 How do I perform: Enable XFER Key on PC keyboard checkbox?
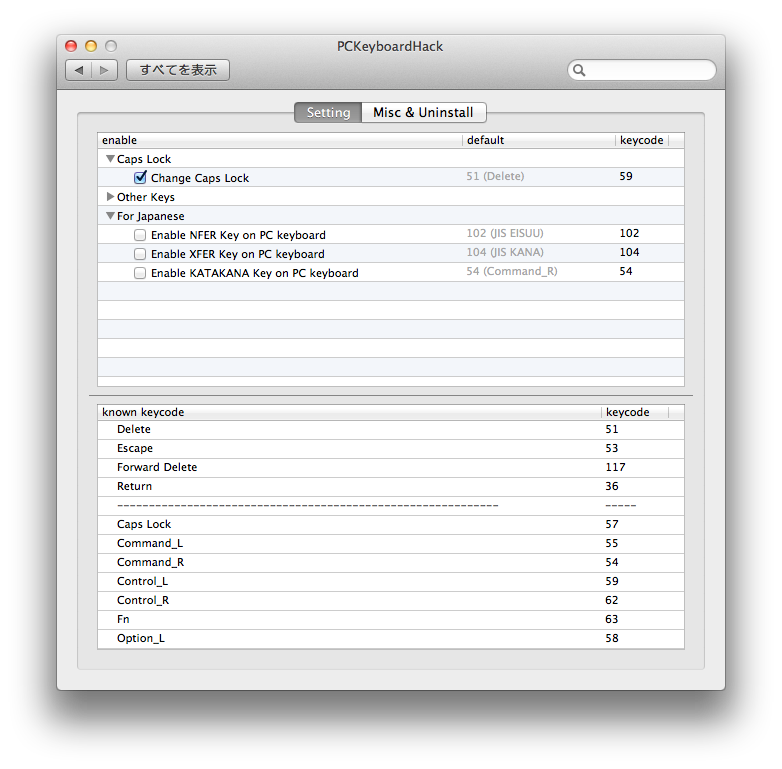pos(140,254)
